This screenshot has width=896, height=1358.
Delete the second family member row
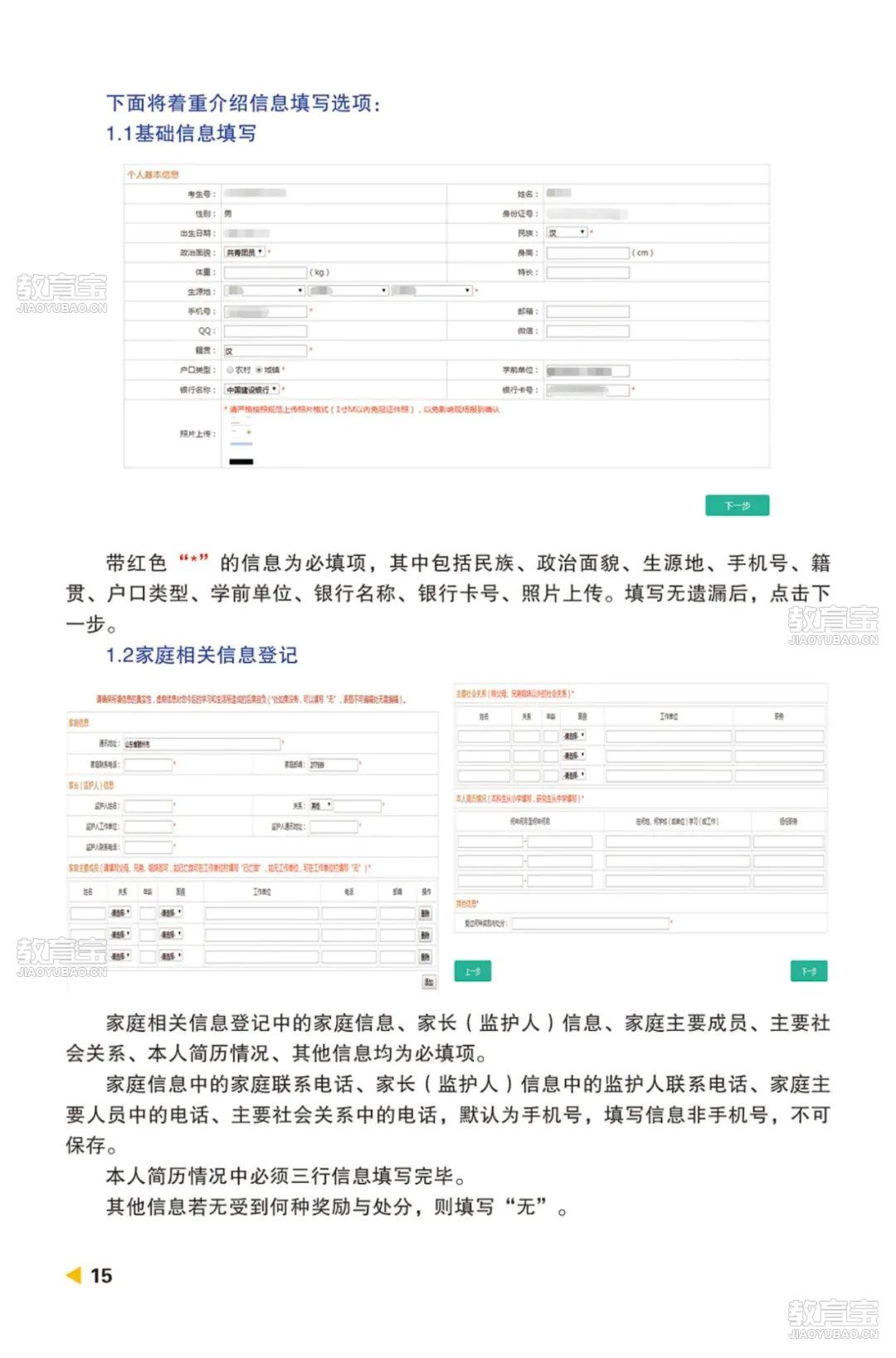pos(426,935)
